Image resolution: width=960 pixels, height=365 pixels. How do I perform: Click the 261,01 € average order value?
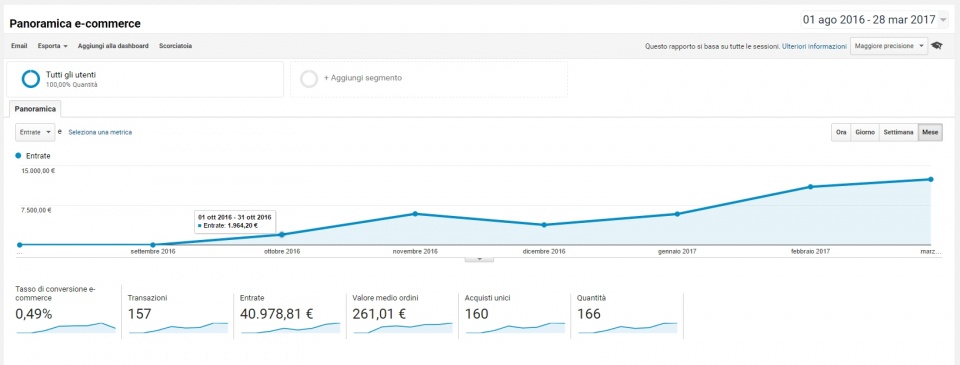pos(380,314)
